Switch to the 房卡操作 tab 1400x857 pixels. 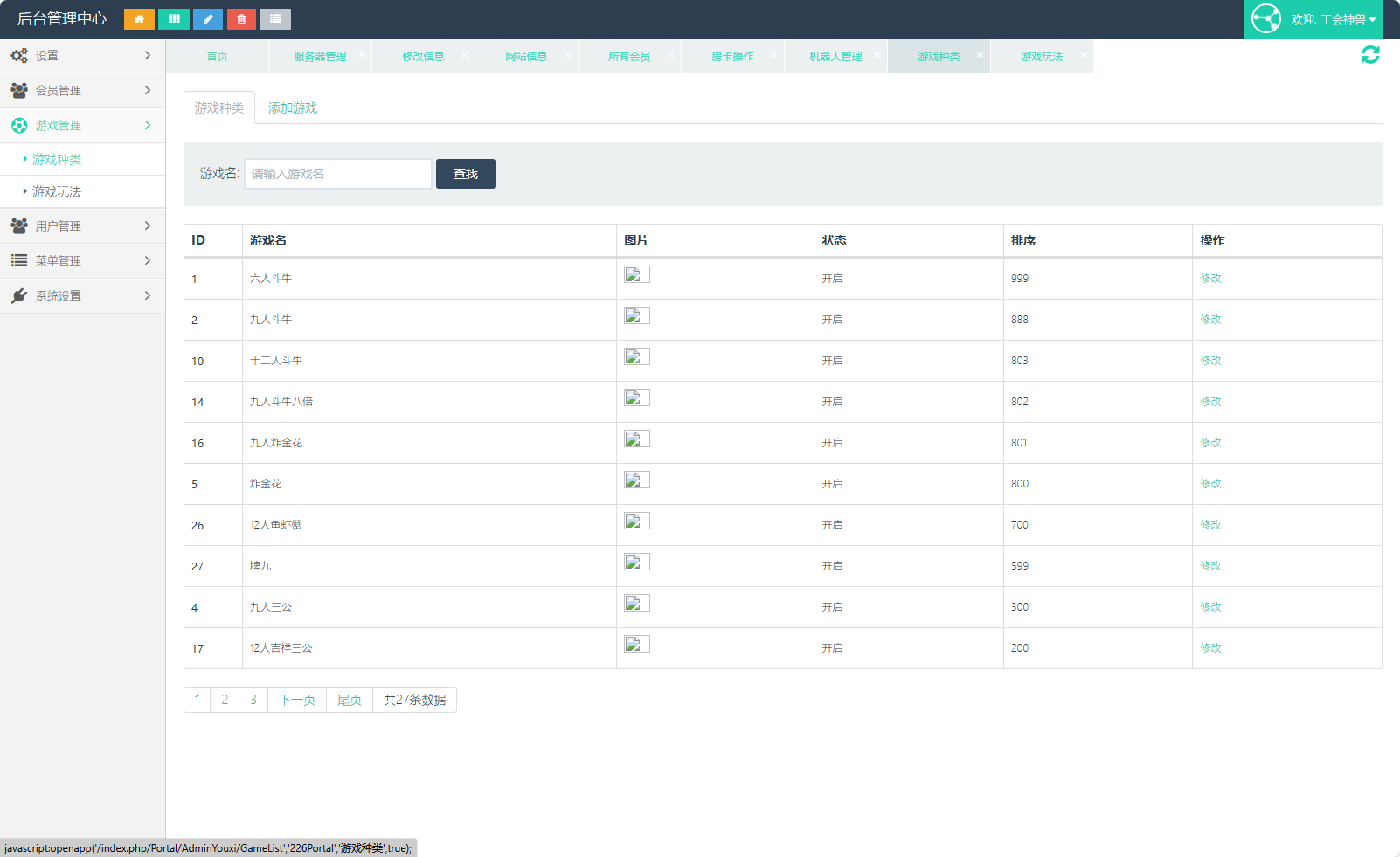coord(732,57)
